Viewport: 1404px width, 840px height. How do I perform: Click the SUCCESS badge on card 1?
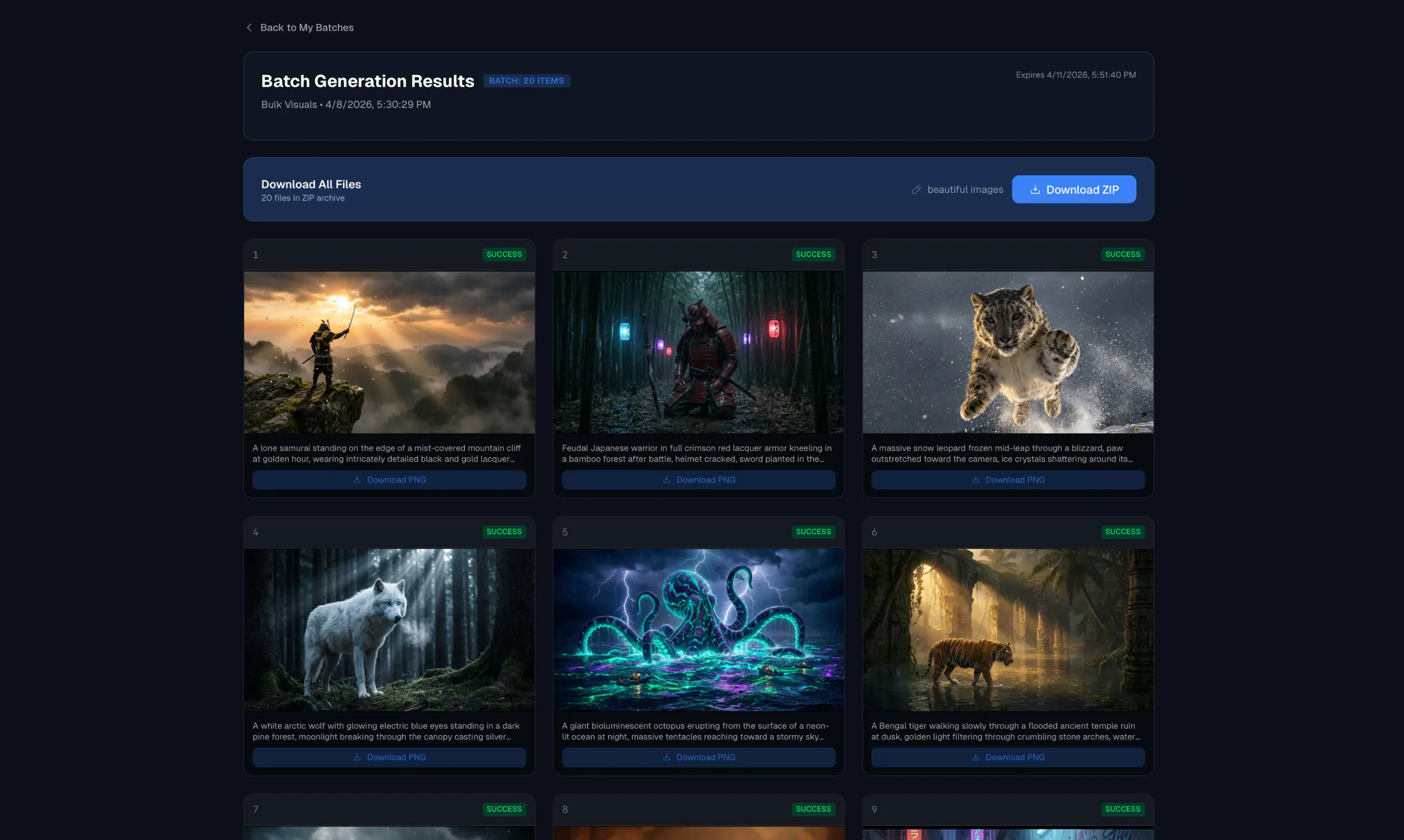click(x=504, y=254)
